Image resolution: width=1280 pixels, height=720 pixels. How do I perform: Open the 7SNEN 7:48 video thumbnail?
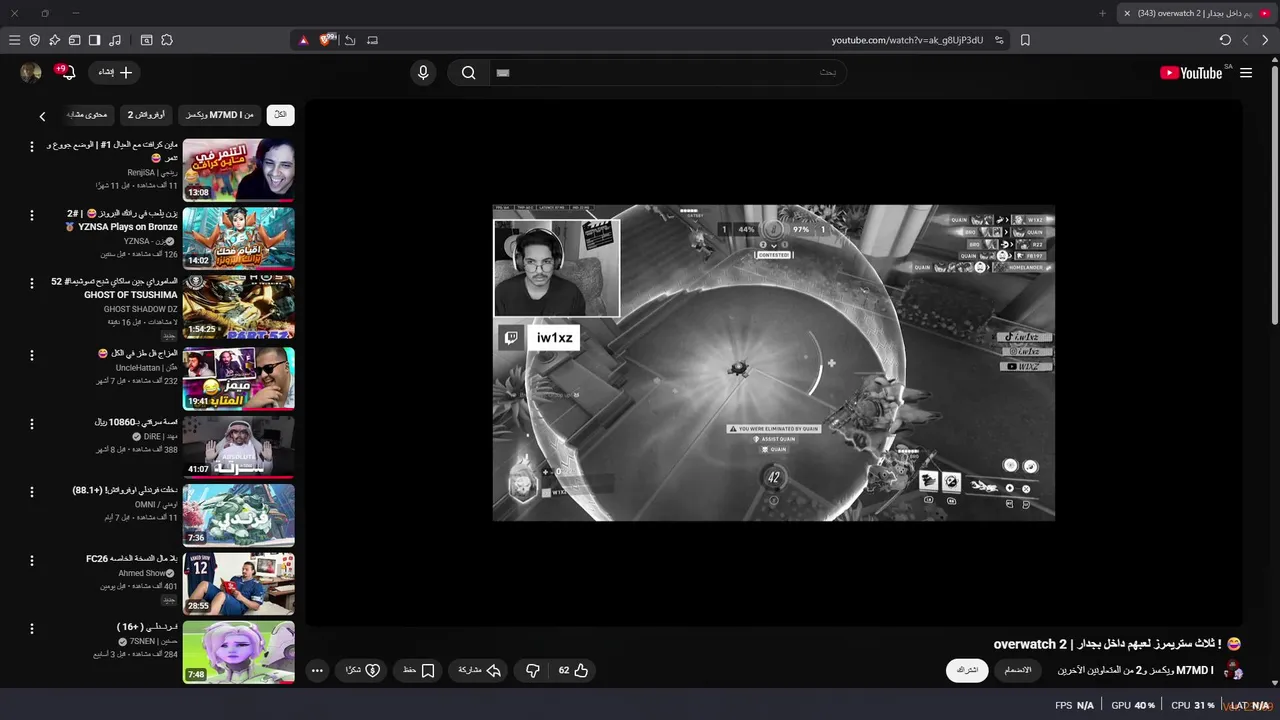click(x=238, y=652)
